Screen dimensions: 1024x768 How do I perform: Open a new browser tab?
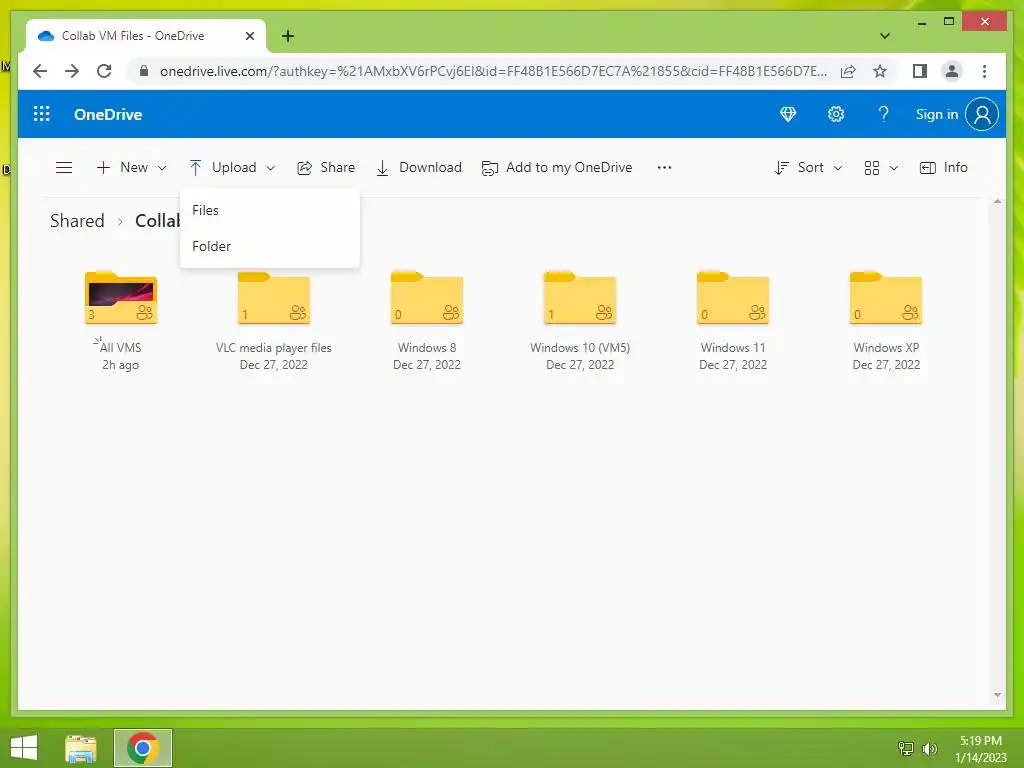[288, 36]
